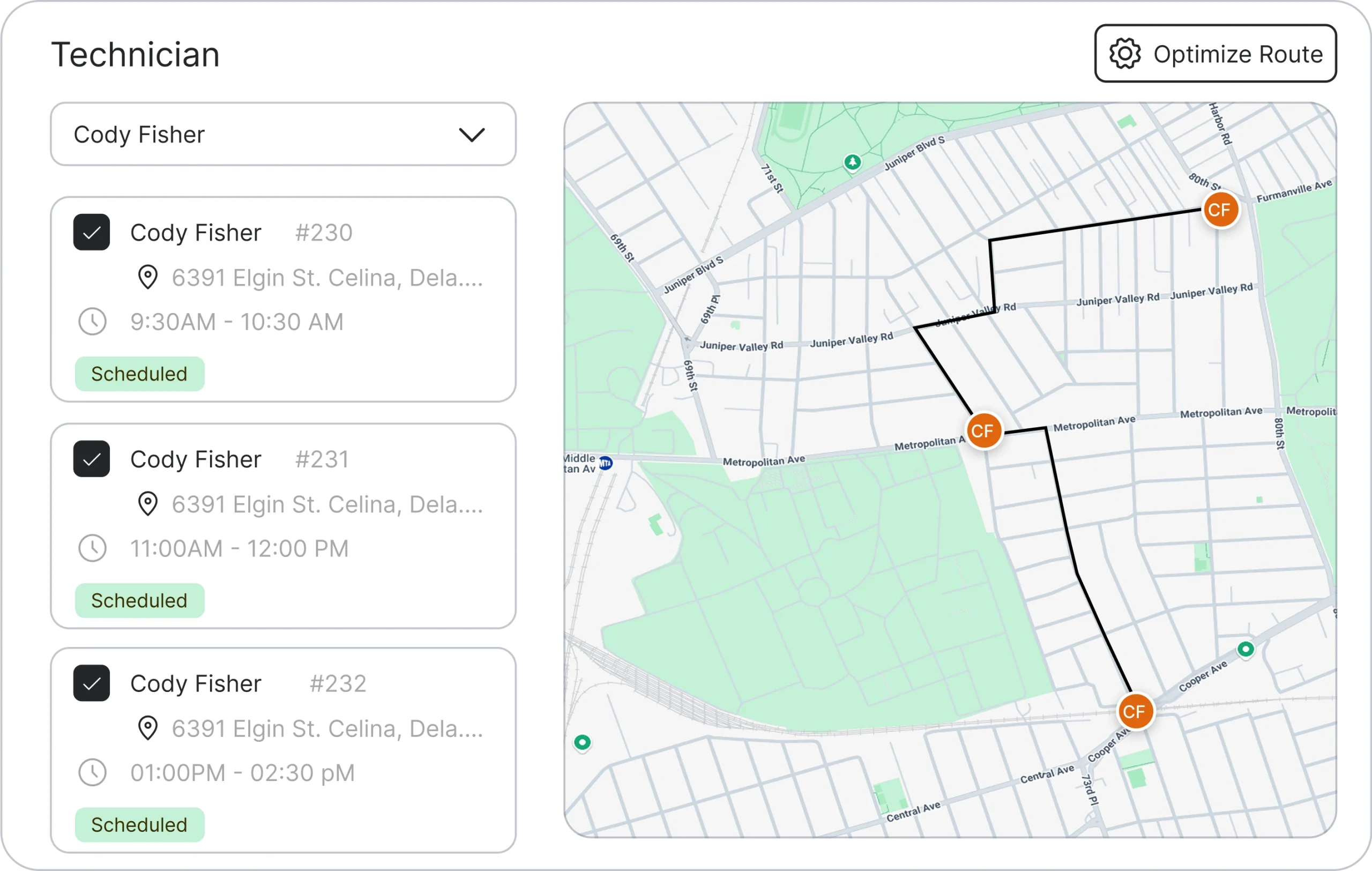Click the green marker near Cooper Ave
The image size is (1372, 871).
coord(1246,649)
